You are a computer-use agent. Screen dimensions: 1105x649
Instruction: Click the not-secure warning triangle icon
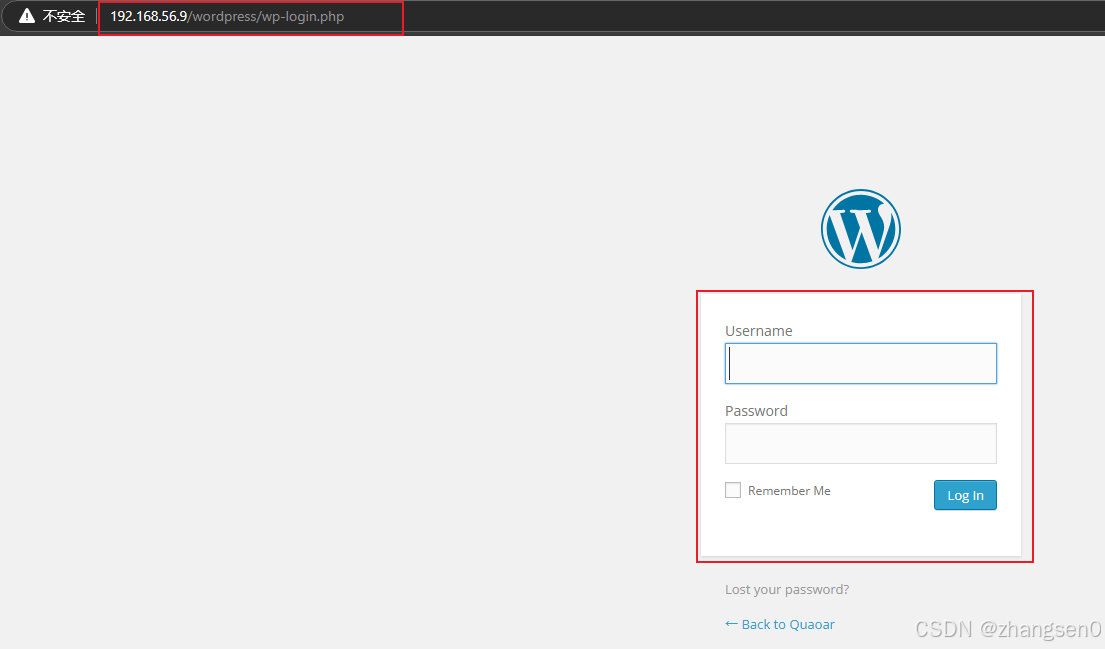(27, 16)
